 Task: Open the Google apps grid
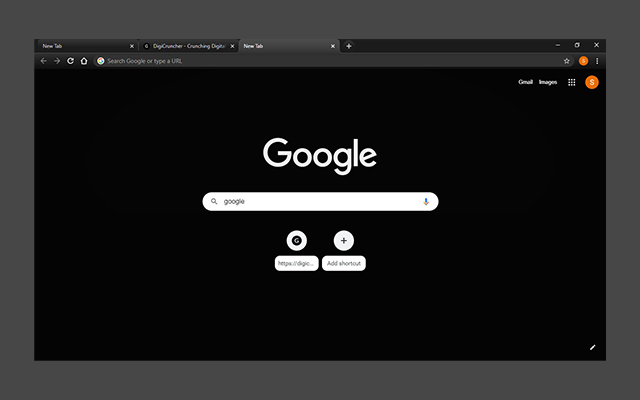(x=571, y=82)
